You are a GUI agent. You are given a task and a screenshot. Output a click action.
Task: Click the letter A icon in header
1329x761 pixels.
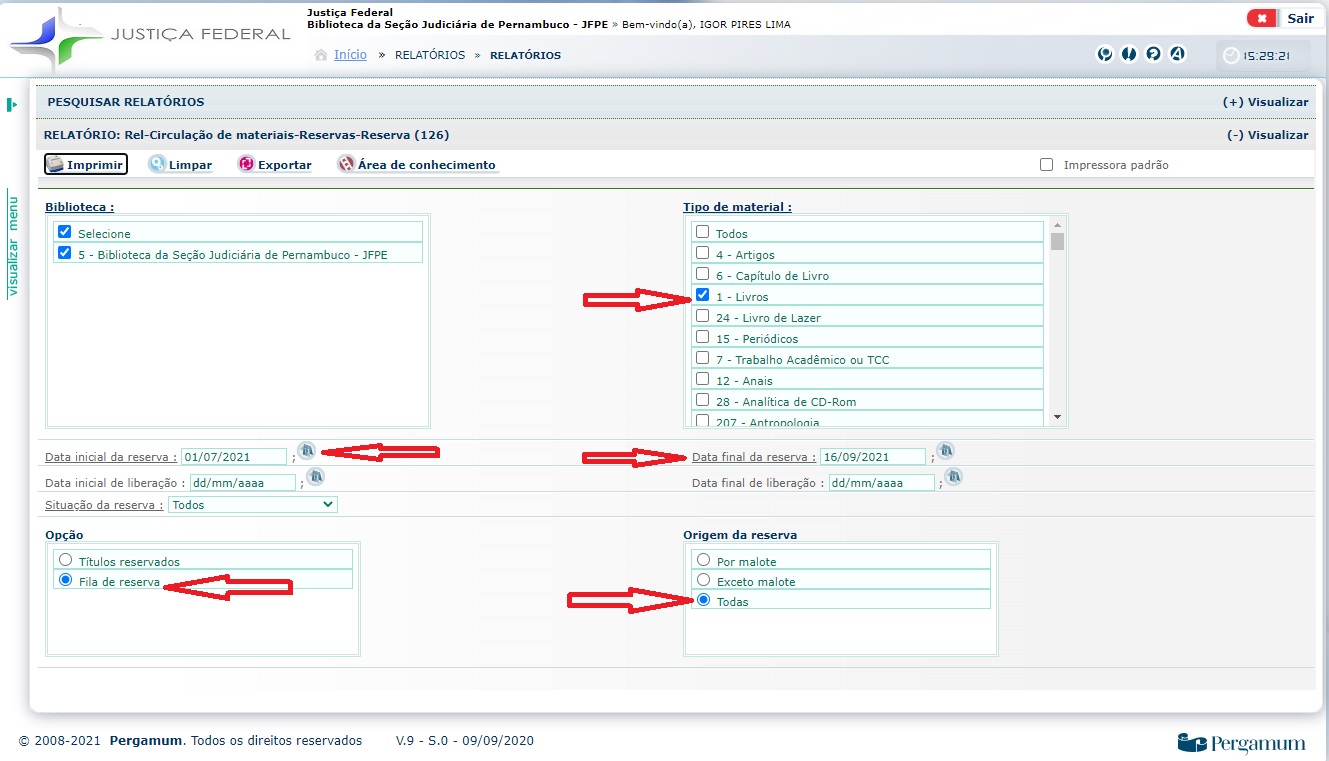[x=1177, y=54]
